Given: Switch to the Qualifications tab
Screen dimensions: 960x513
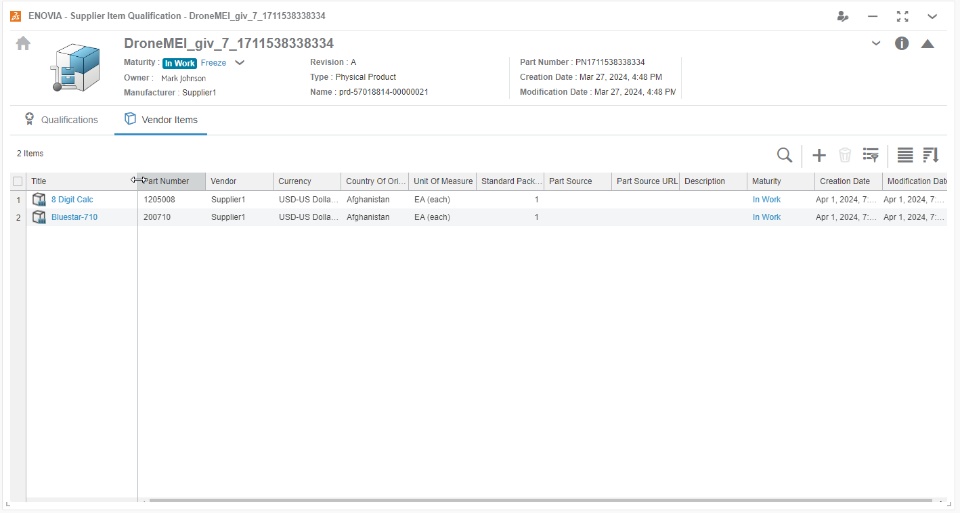Looking at the screenshot, I should 61,119.
